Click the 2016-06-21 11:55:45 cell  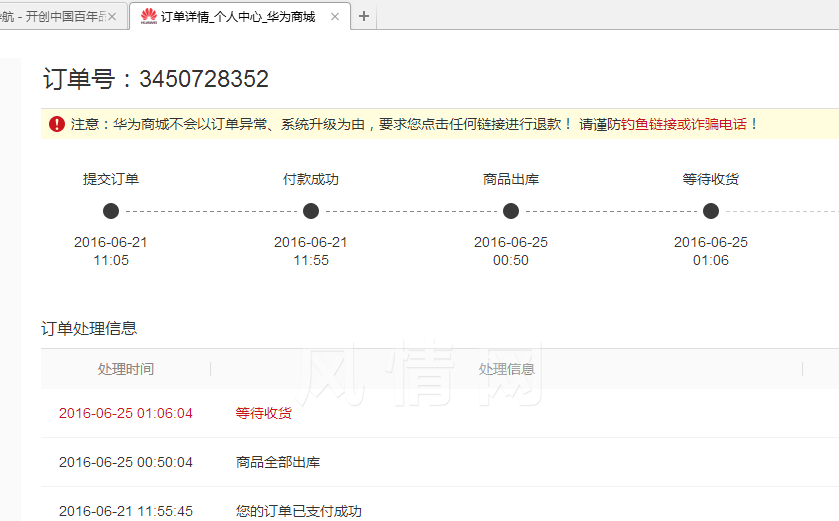click(x=126, y=511)
